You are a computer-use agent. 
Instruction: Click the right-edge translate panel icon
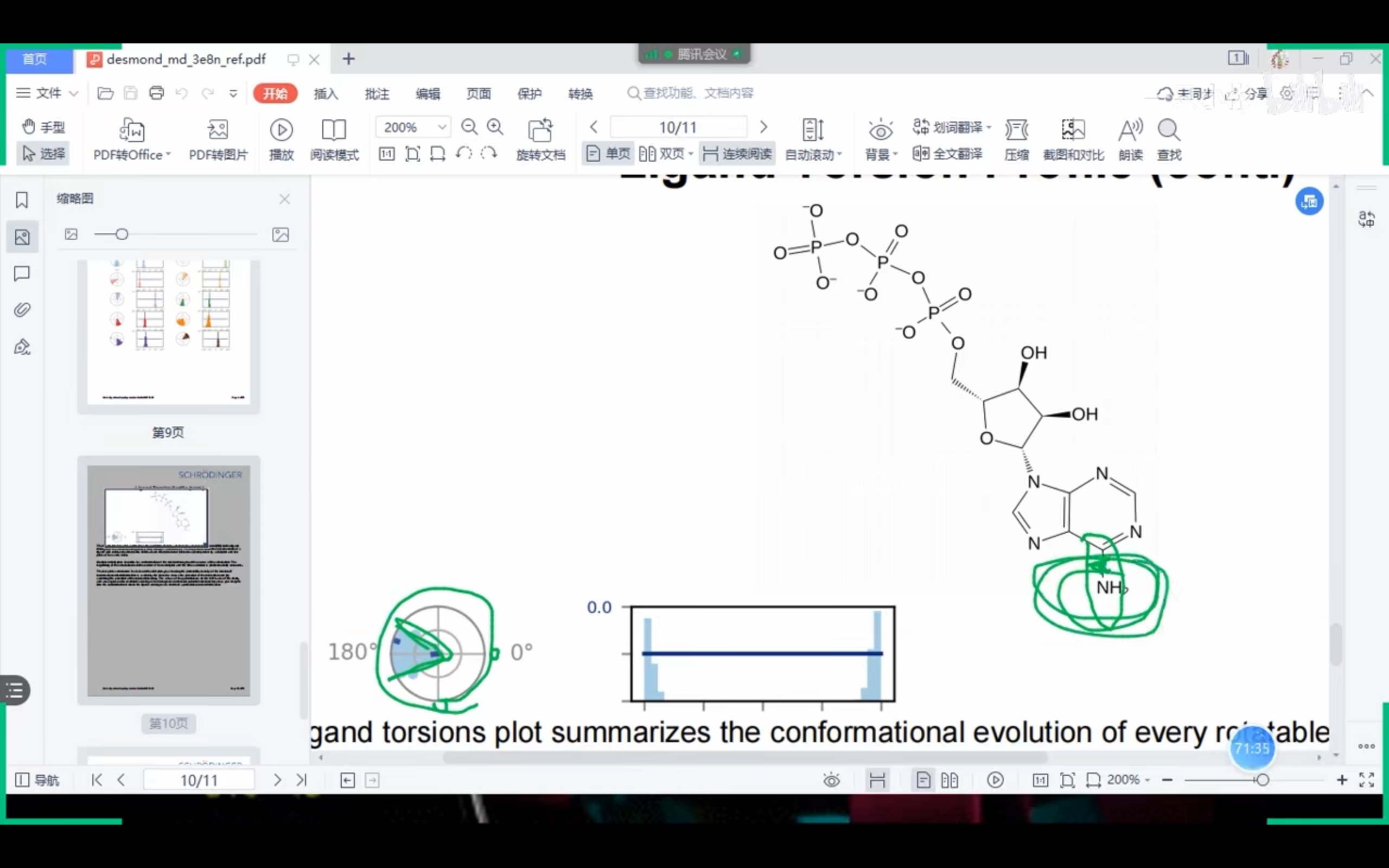(1367, 219)
